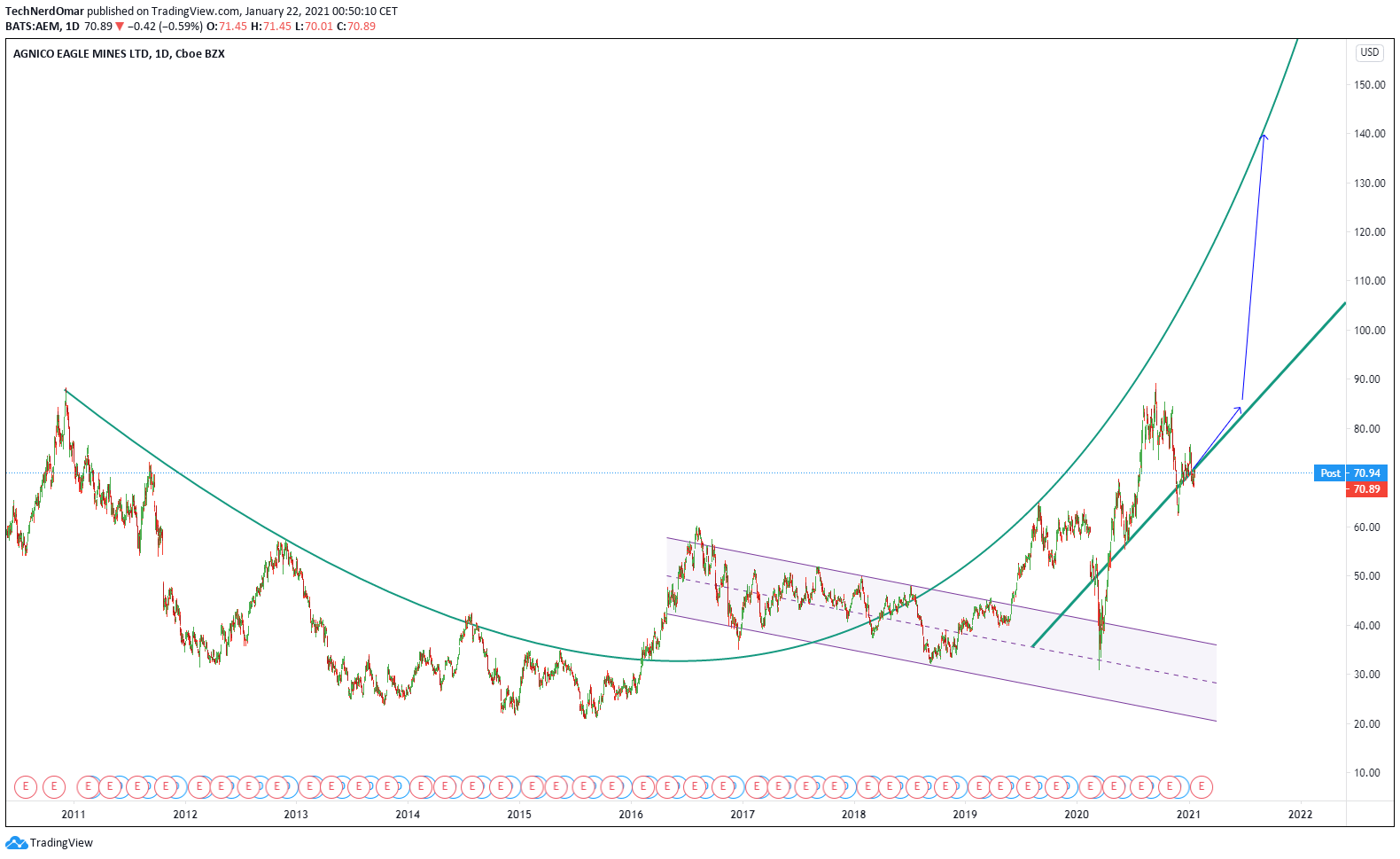Click the 2013 label on time axis
The height and width of the screenshot is (859, 1400).
point(296,815)
